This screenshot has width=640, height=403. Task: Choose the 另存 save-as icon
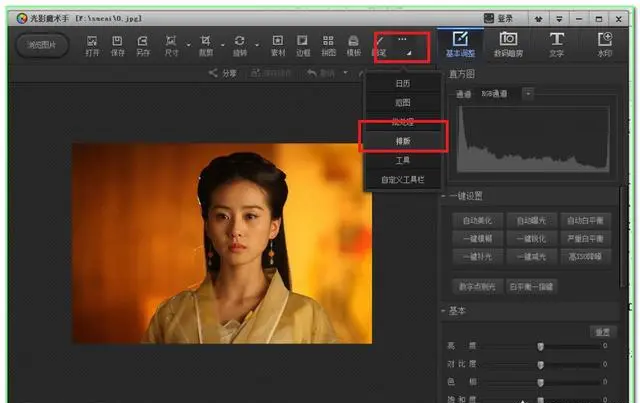(143, 46)
